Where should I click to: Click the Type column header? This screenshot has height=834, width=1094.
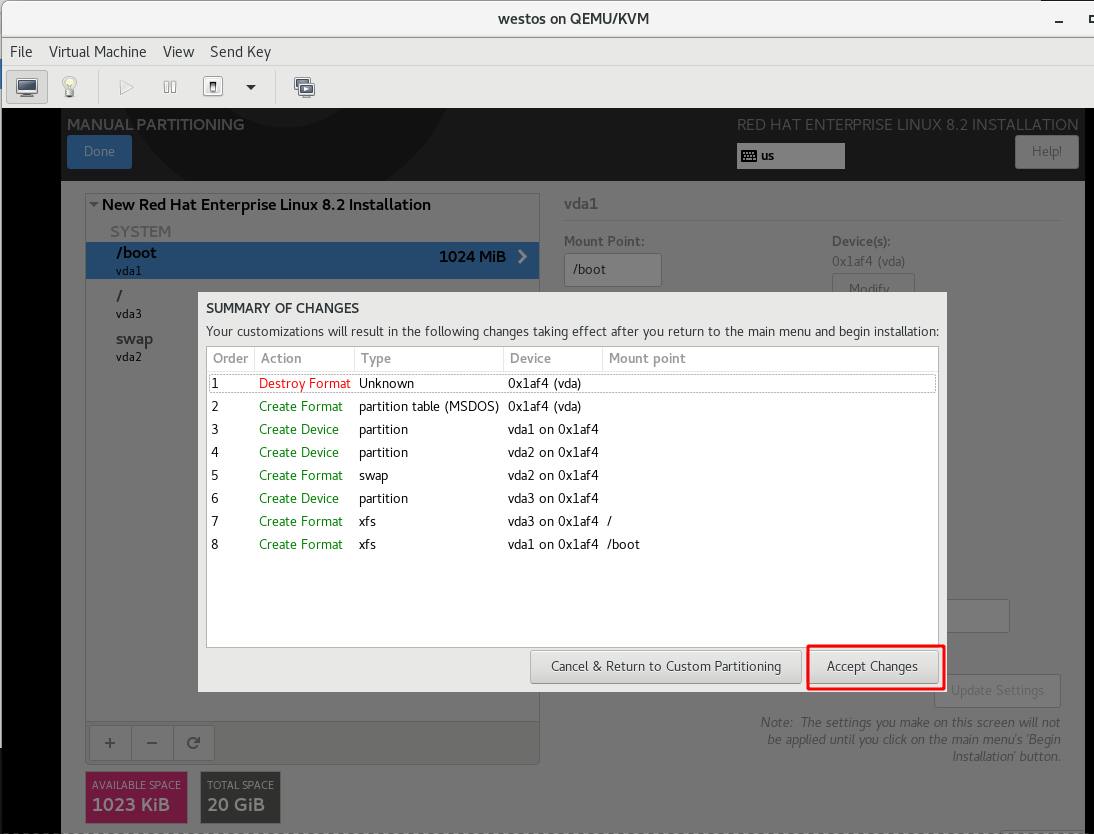(x=428, y=358)
